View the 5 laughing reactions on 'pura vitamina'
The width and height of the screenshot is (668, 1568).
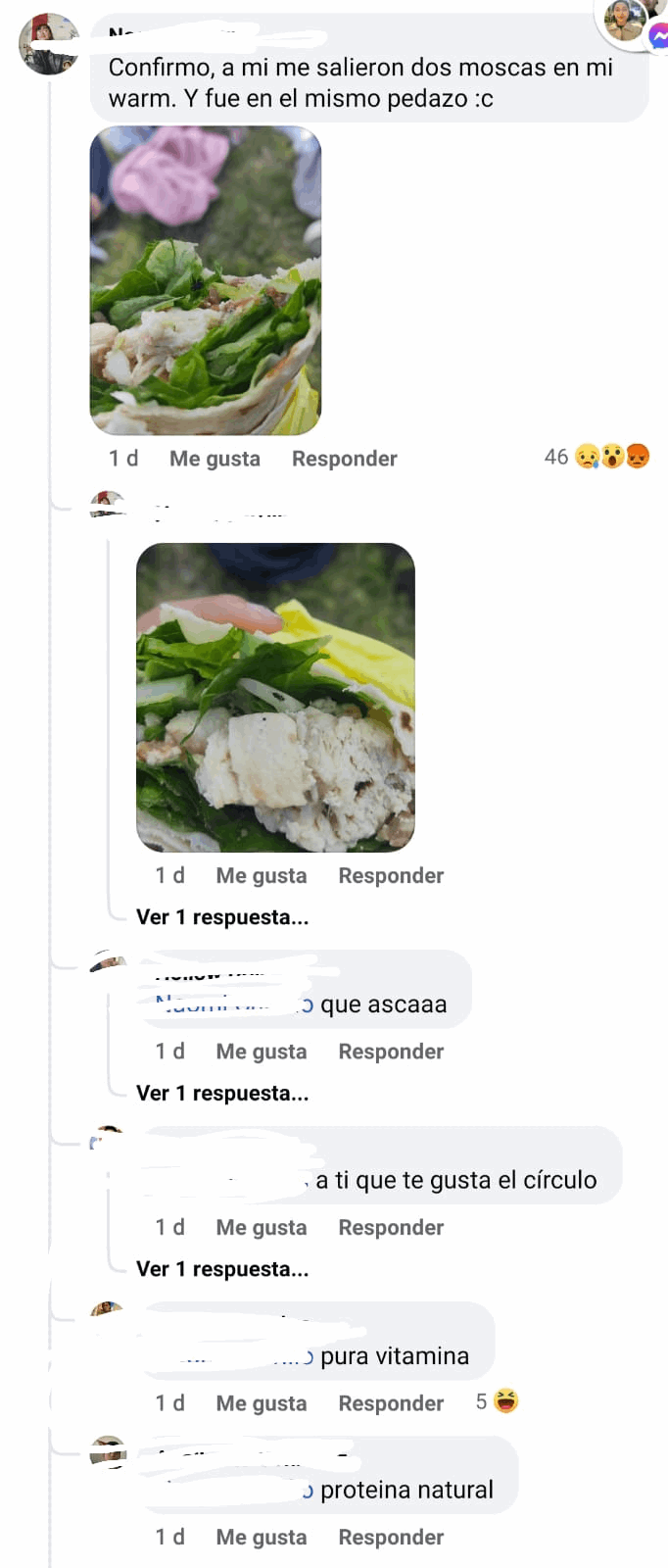coord(498,1401)
